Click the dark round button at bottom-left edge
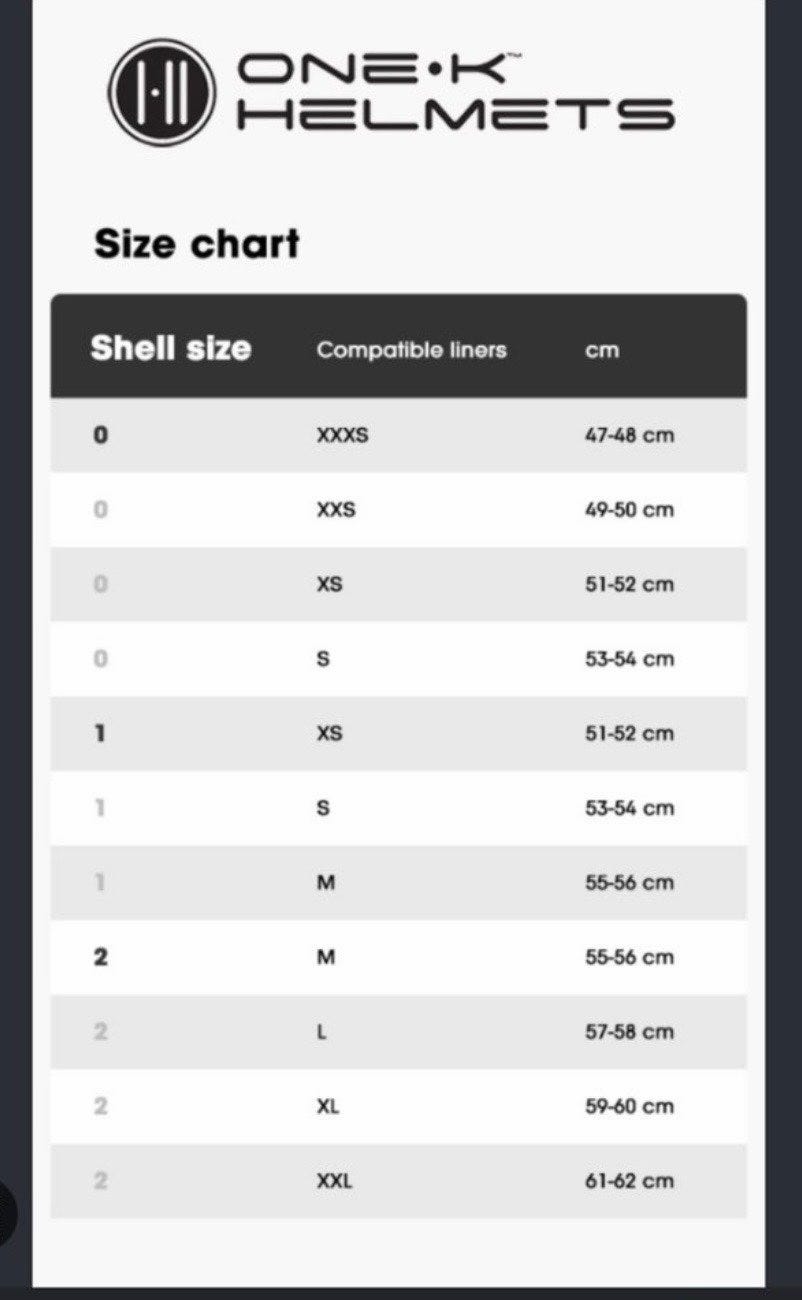Viewport: 802px width, 1300px height. [x=7, y=1212]
